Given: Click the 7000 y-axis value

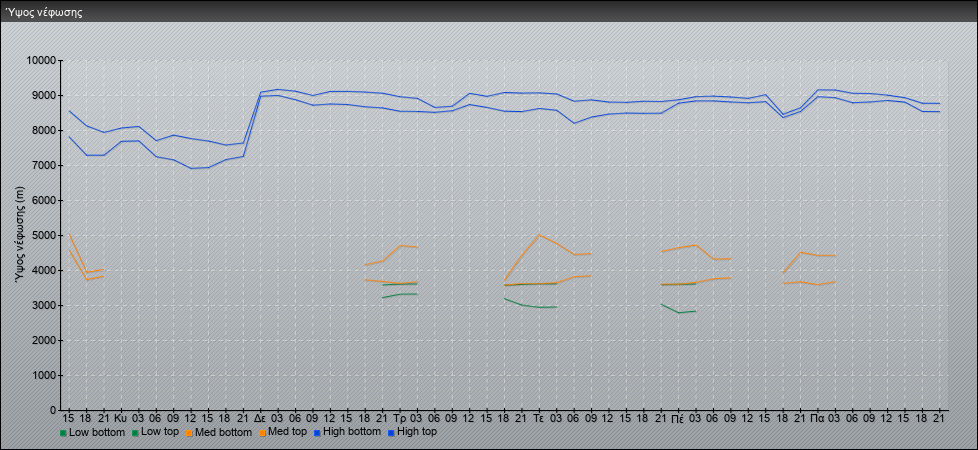Looking at the screenshot, I should pos(44,165).
